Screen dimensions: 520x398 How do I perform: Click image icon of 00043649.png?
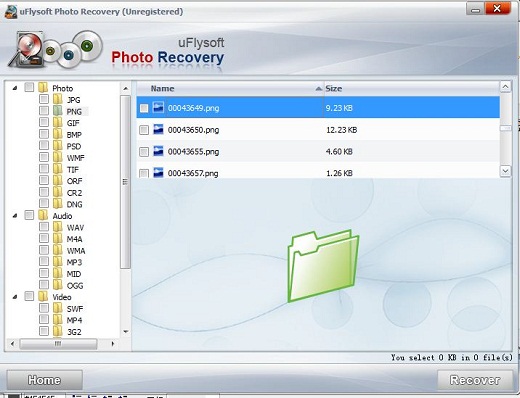tap(158, 107)
